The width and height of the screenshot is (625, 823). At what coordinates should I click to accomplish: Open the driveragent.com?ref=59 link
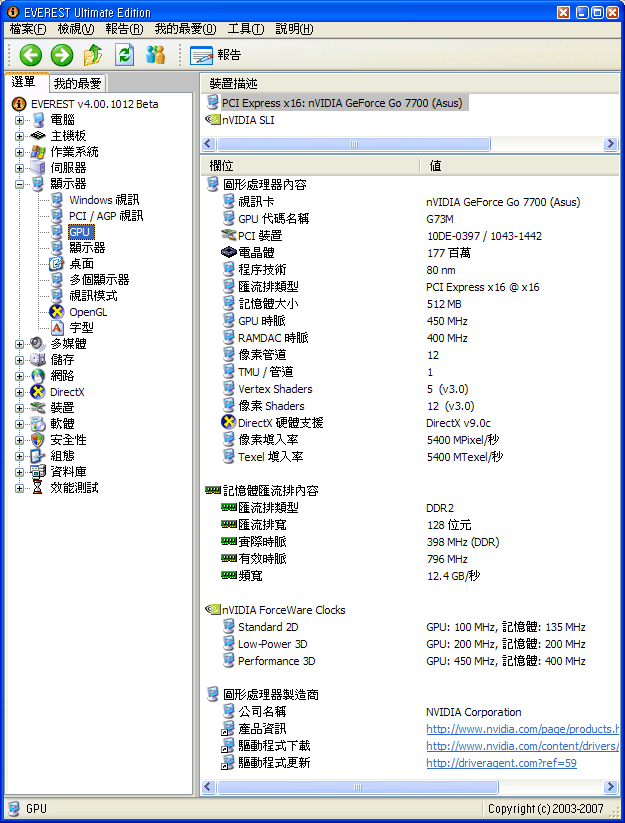pyautogui.click(x=501, y=763)
